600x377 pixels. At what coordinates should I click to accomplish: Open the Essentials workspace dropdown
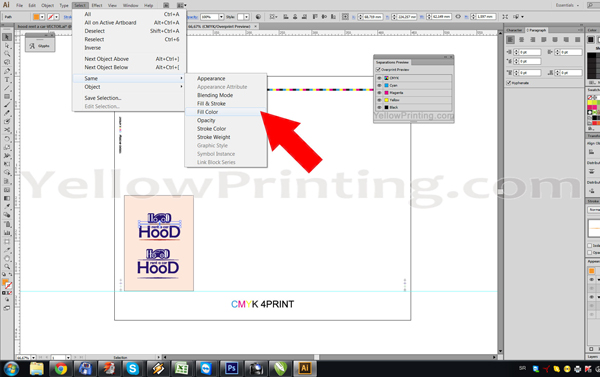[x=567, y=5]
